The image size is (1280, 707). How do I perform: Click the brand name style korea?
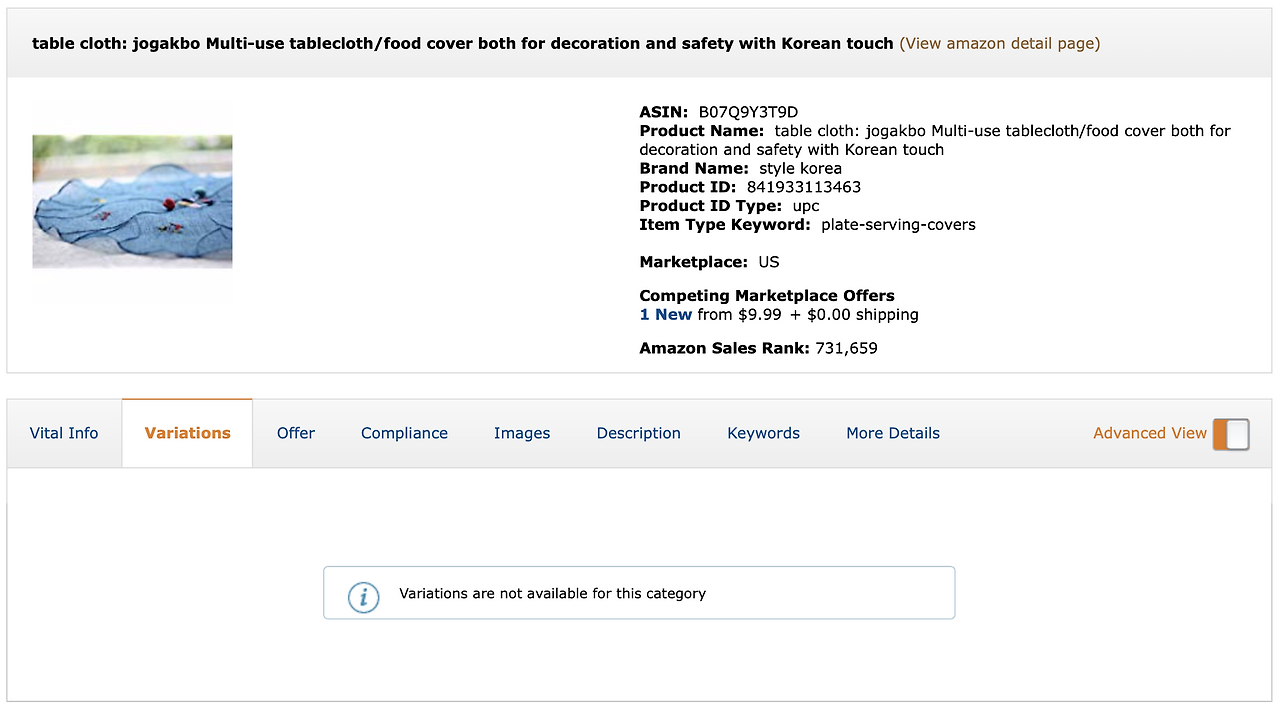[x=800, y=168]
